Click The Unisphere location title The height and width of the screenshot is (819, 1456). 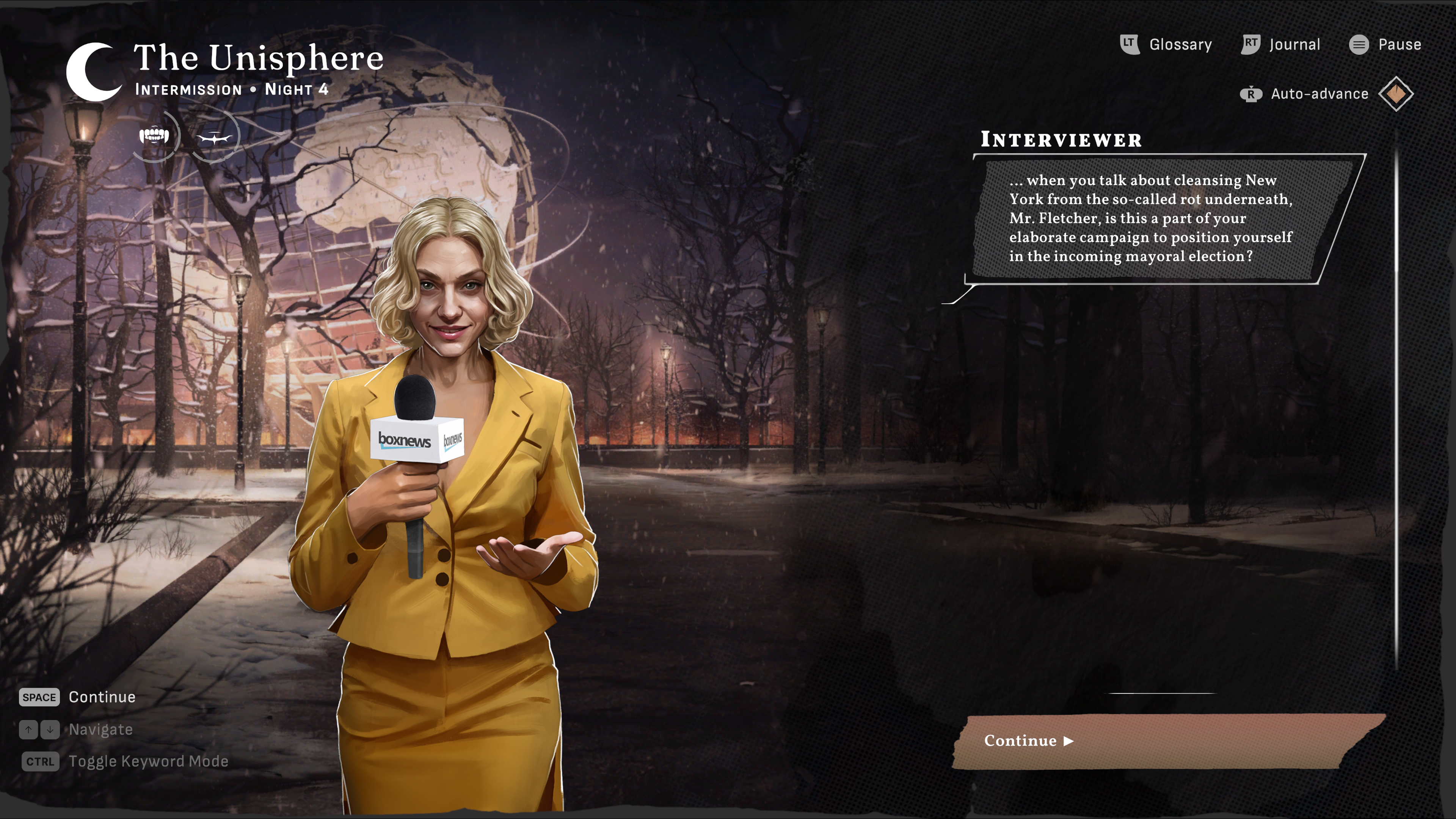(x=258, y=58)
